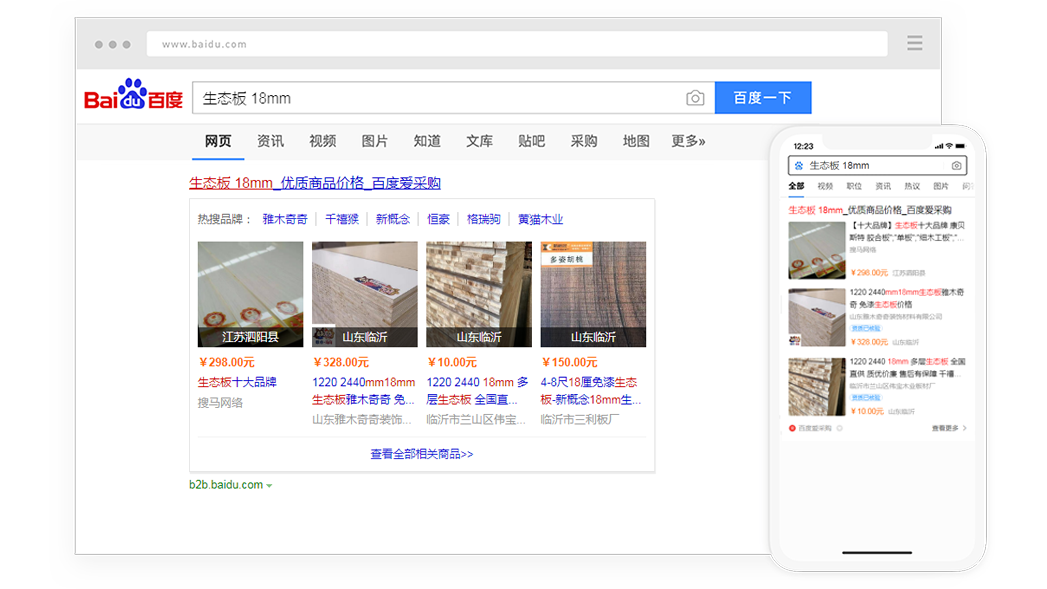This screenshot has height=589, width=1047.
Task: Click the ¥298.00元 price on desktop
Action: [x=227, y=362]
